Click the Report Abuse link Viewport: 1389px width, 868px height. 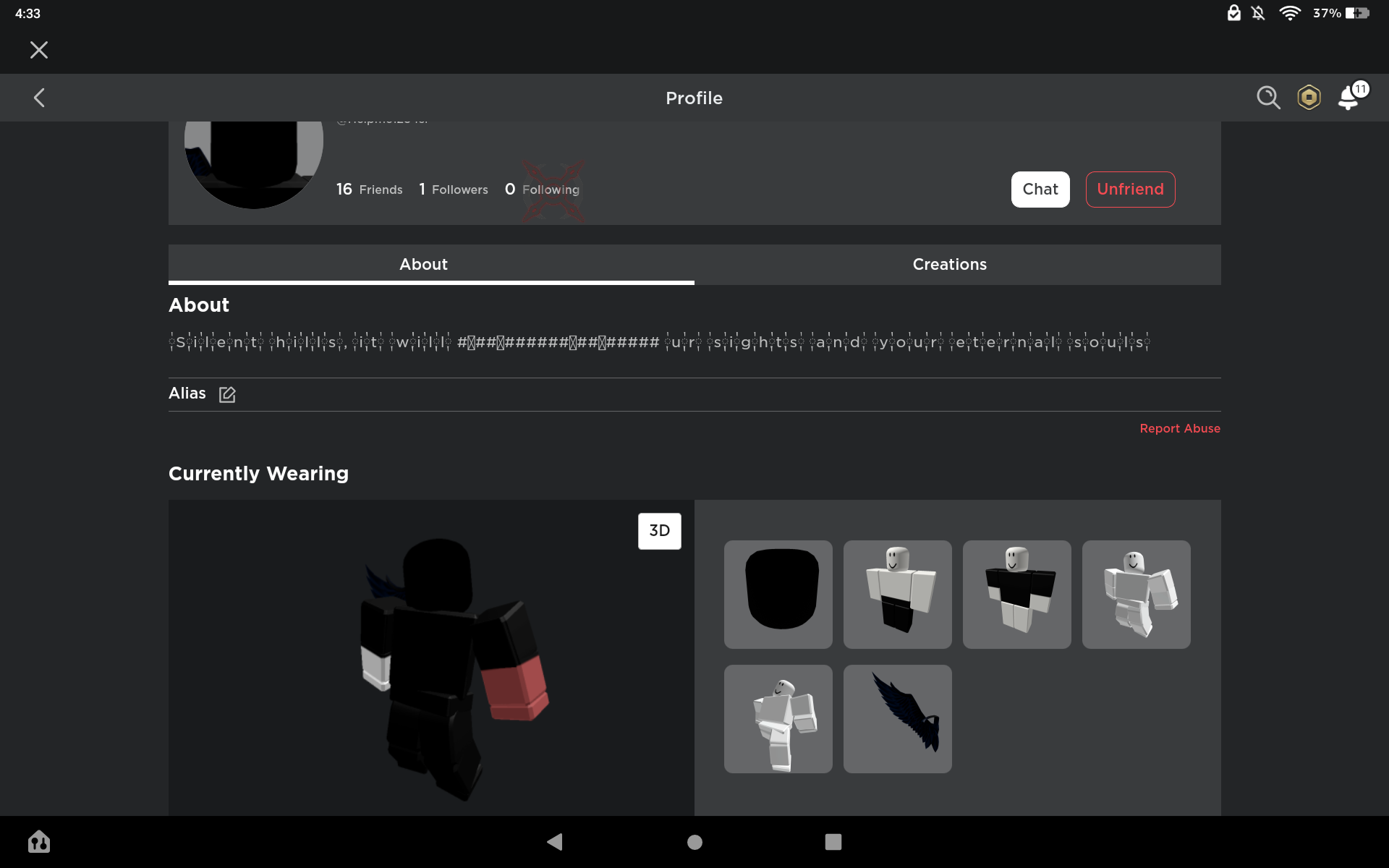pos(1179,428)
